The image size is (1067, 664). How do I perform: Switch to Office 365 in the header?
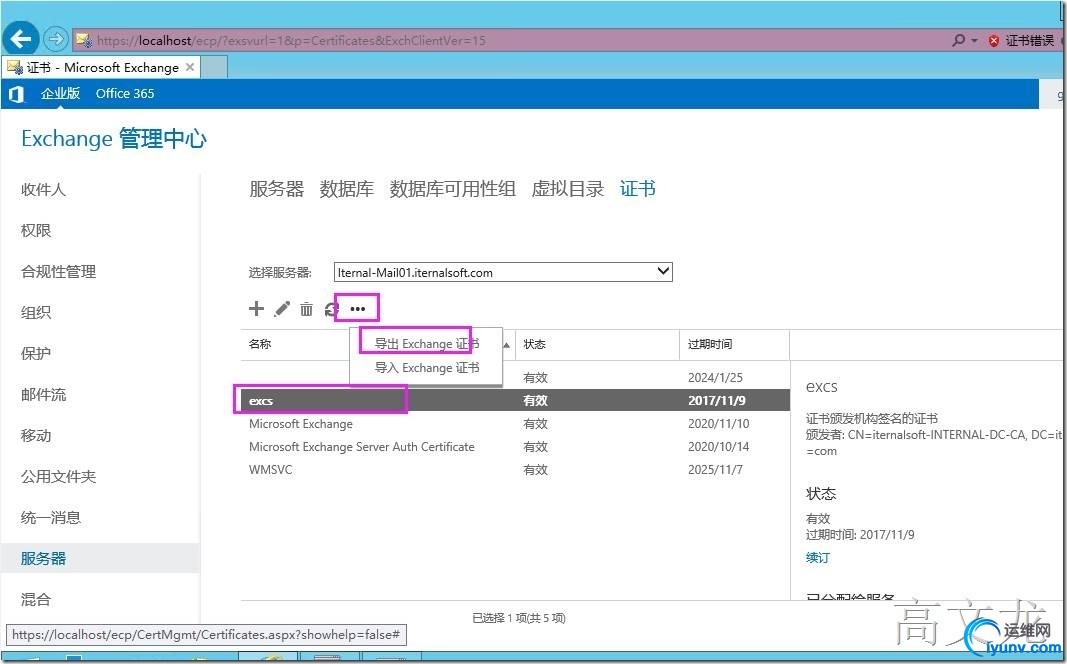point(125,94)
